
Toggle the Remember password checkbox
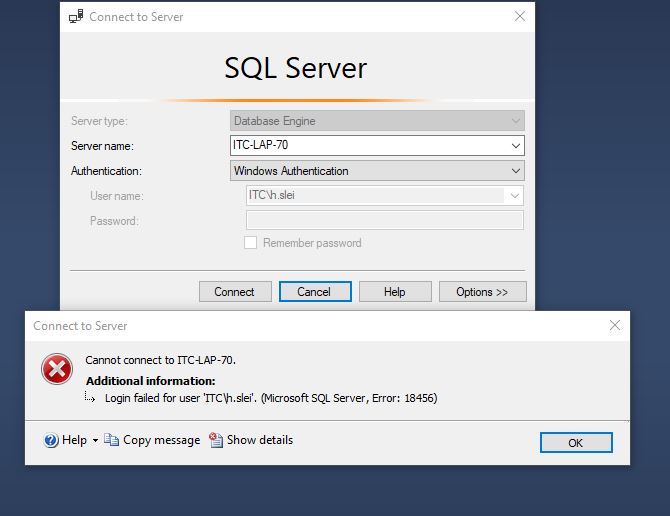(x=250, y=243)
